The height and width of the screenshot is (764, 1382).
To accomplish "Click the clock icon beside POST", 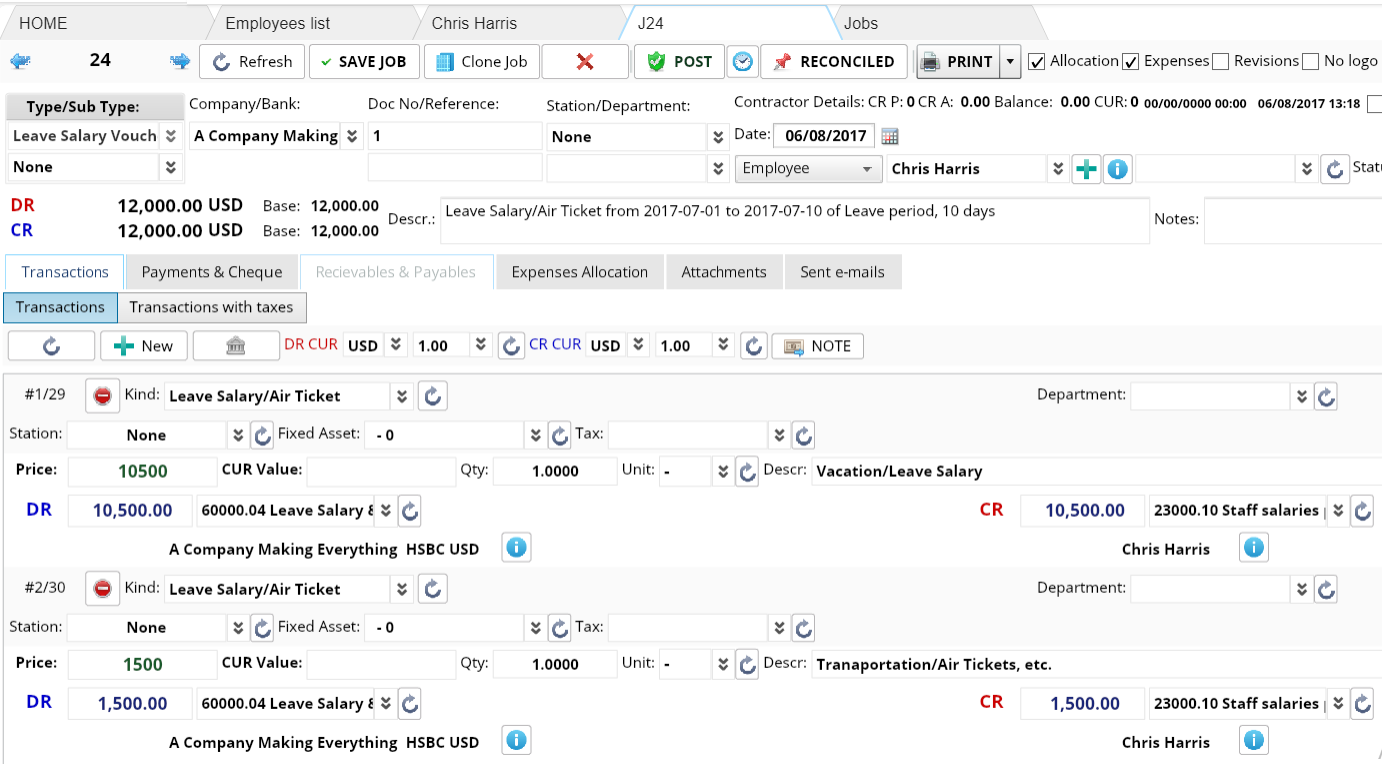I will point(742,62).
